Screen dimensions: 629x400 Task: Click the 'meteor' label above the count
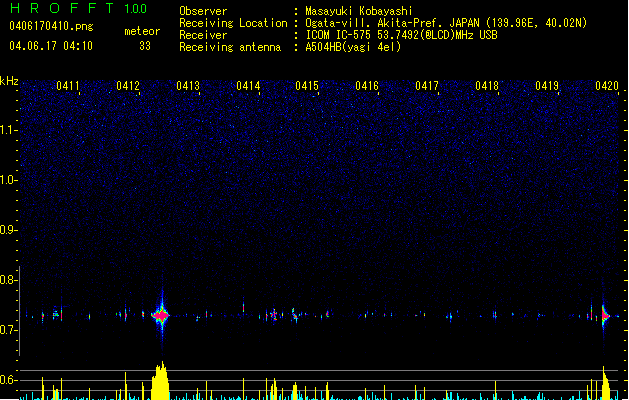pyautogui.click(x=142, y=31)
